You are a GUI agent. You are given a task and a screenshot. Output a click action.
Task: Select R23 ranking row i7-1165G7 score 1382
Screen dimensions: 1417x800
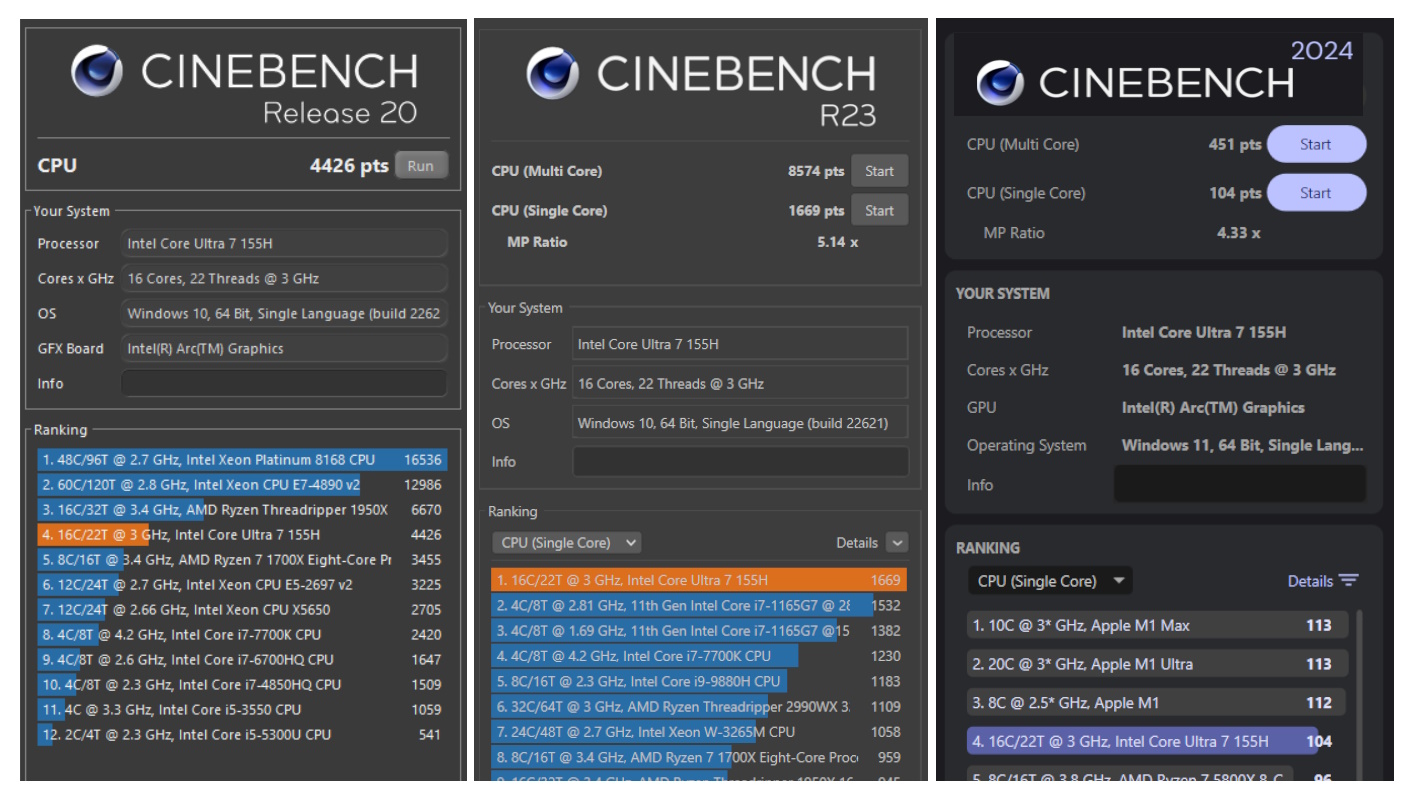pyautogui.click(x=699, y=631)
